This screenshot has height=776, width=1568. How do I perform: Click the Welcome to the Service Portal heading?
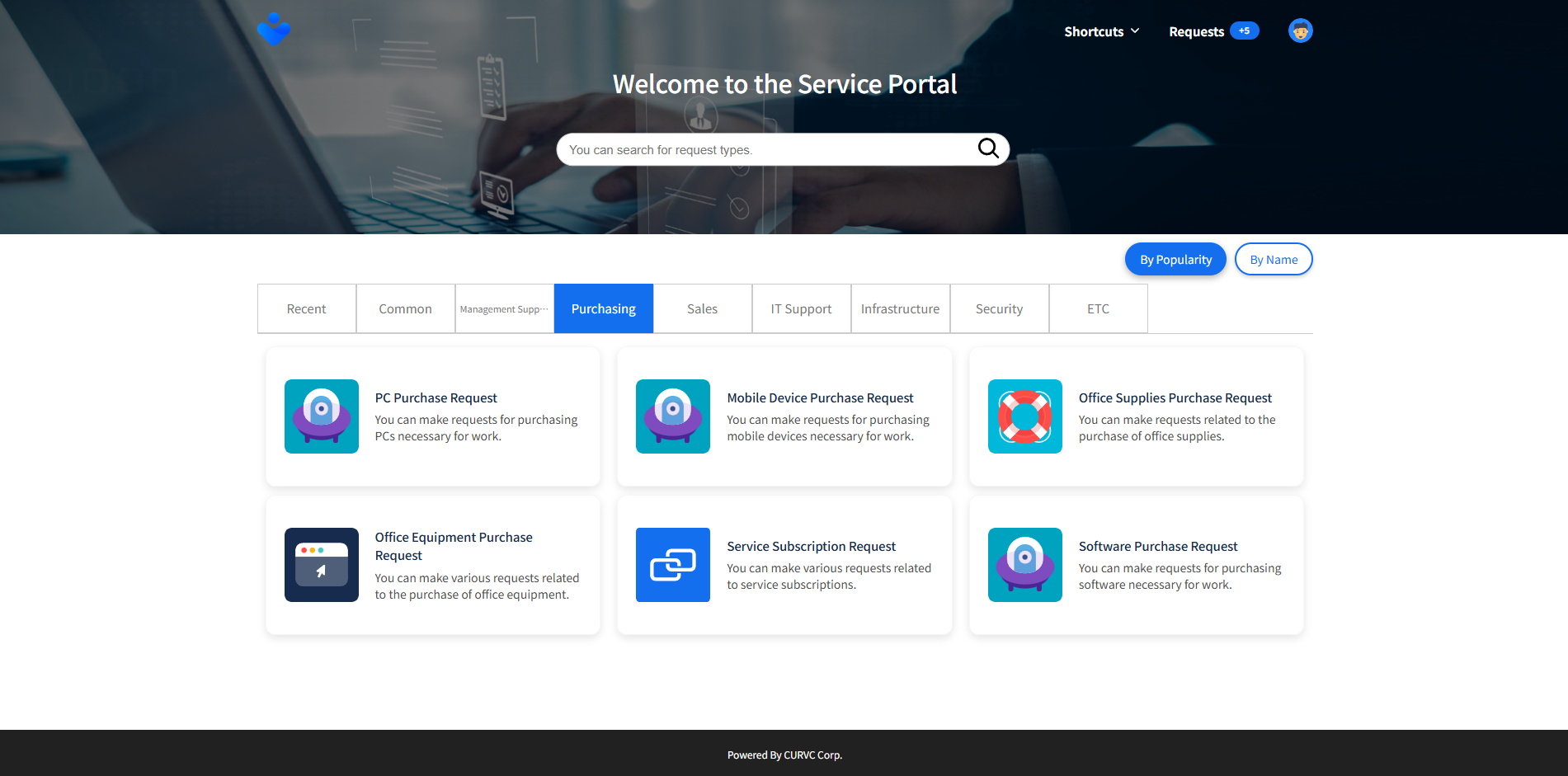pos(784,84)
